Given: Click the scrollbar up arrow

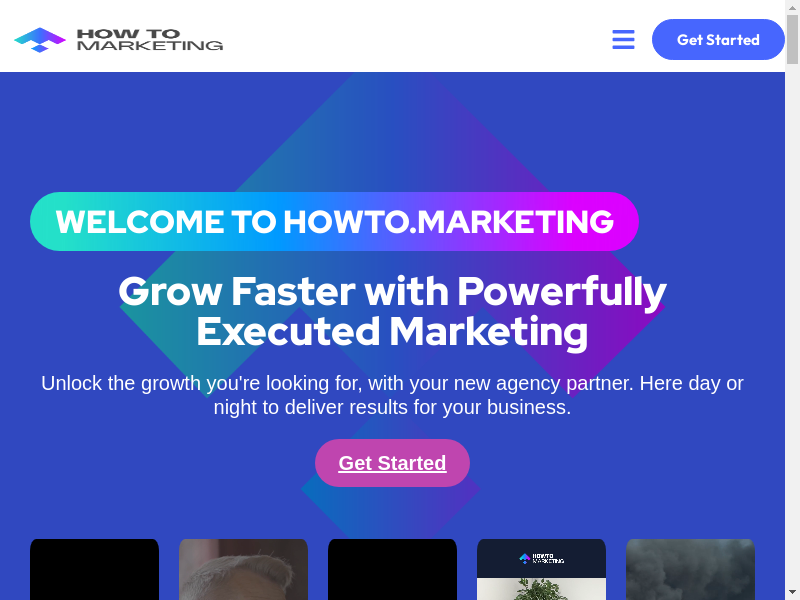Looking at the screenshot, I should pos(792,6).
